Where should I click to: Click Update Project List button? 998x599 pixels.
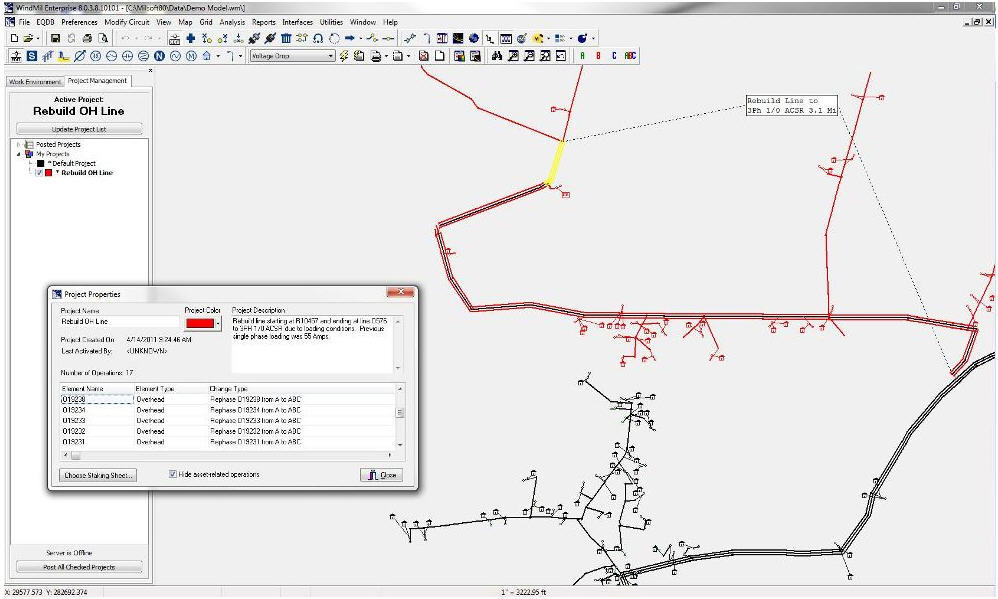pos(79,129)
